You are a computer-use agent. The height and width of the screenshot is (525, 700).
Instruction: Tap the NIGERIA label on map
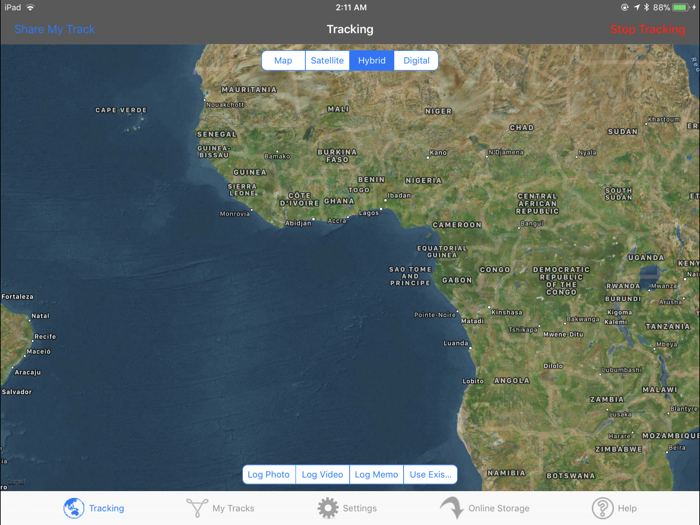pyautogui.click(x=423, y=180)
